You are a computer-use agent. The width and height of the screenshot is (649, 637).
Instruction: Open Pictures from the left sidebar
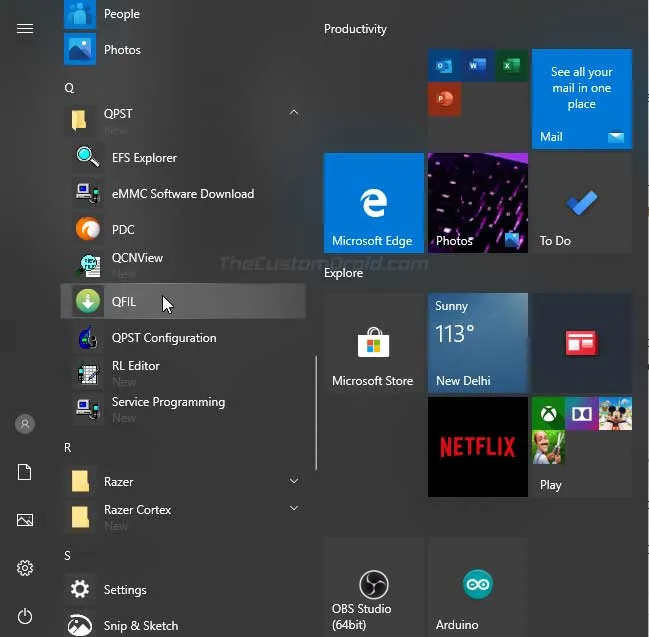click(x=25, y=520)
